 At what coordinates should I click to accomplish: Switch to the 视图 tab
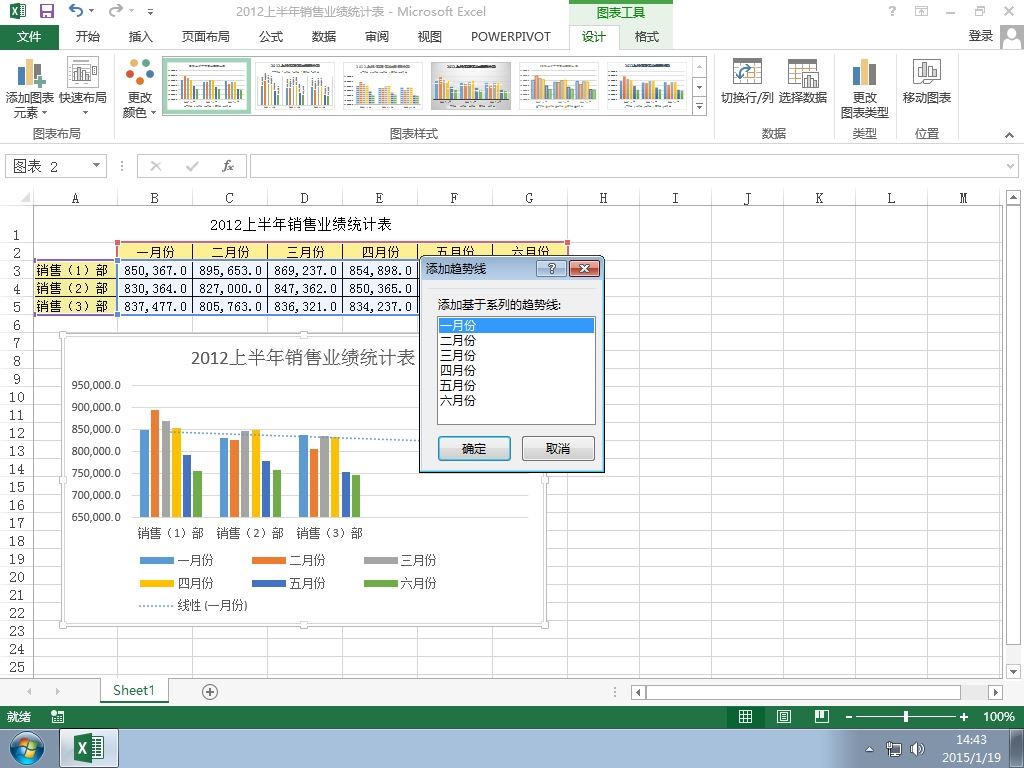tap(429, 37)
